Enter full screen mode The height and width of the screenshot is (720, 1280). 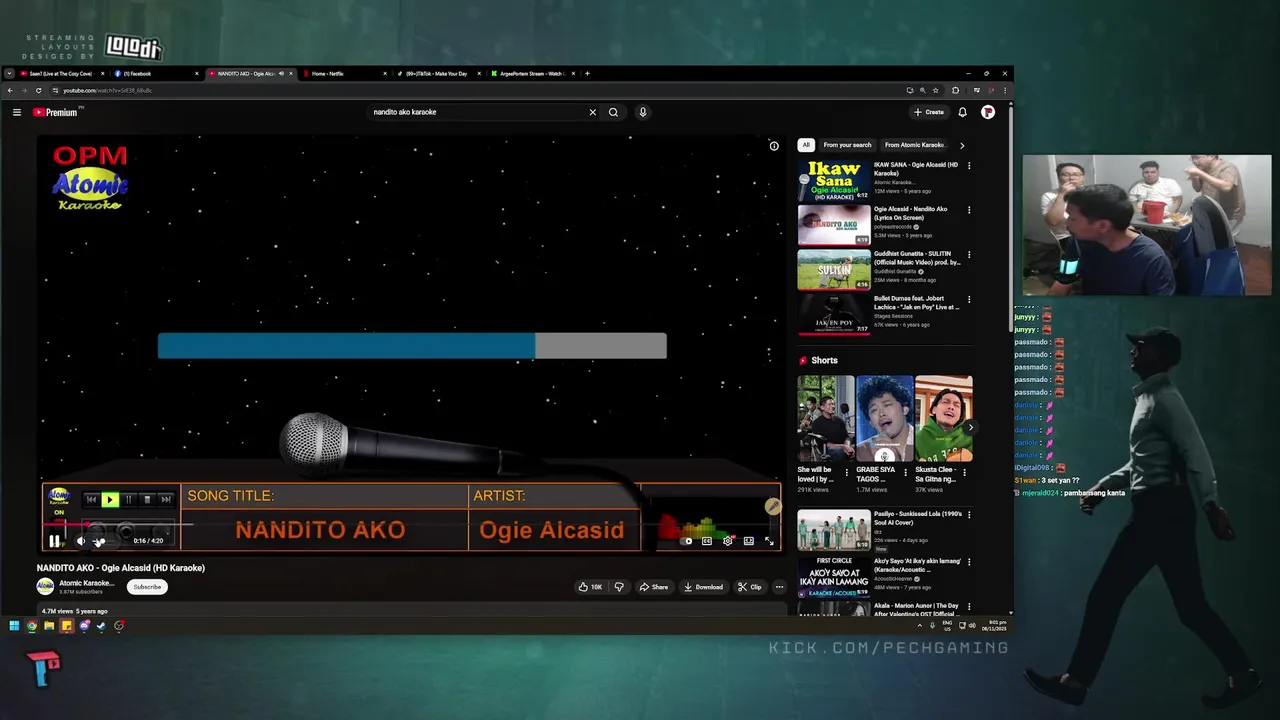pyautogui.click(x=769, y=541)
